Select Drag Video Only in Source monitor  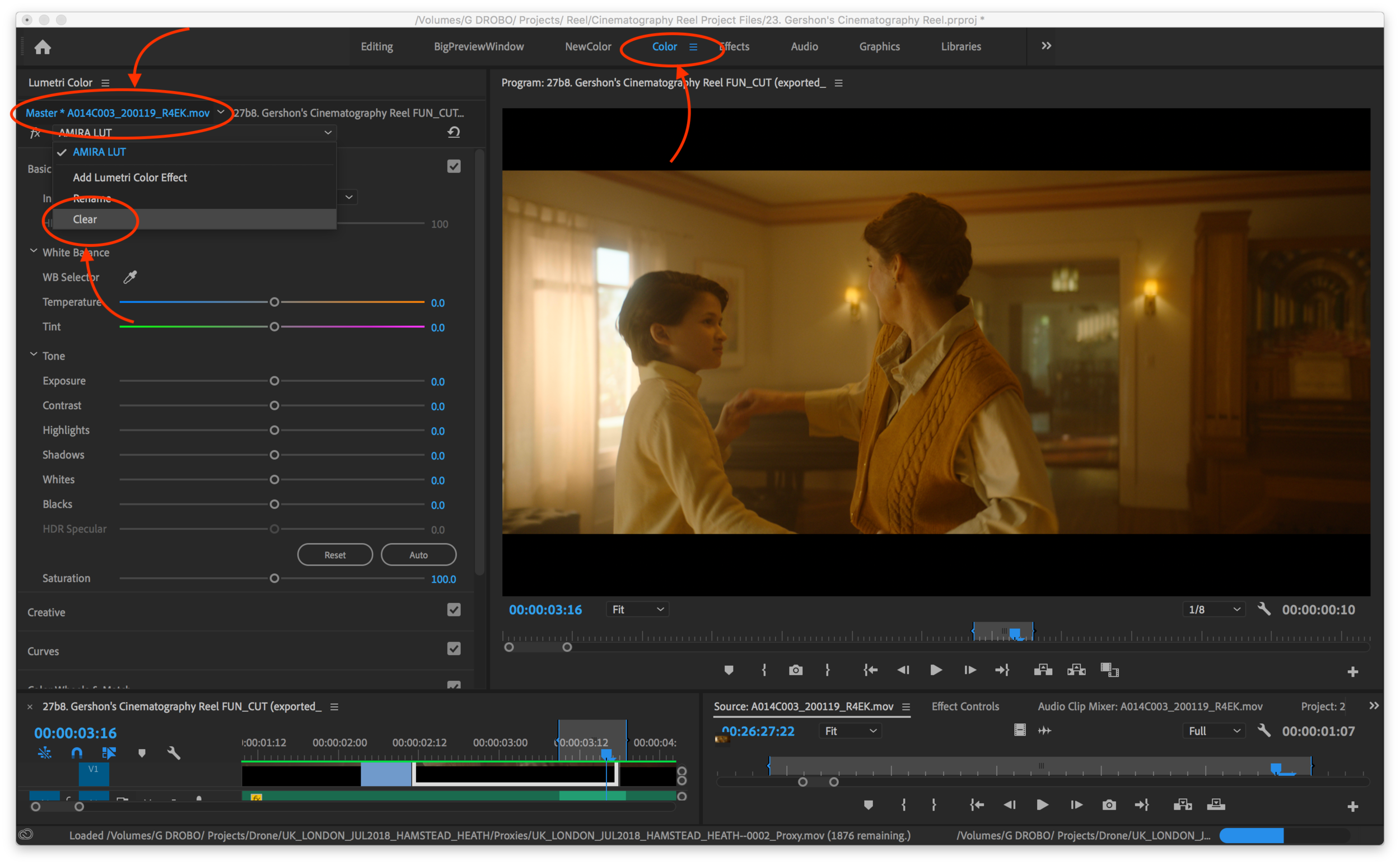[1019, 730]
